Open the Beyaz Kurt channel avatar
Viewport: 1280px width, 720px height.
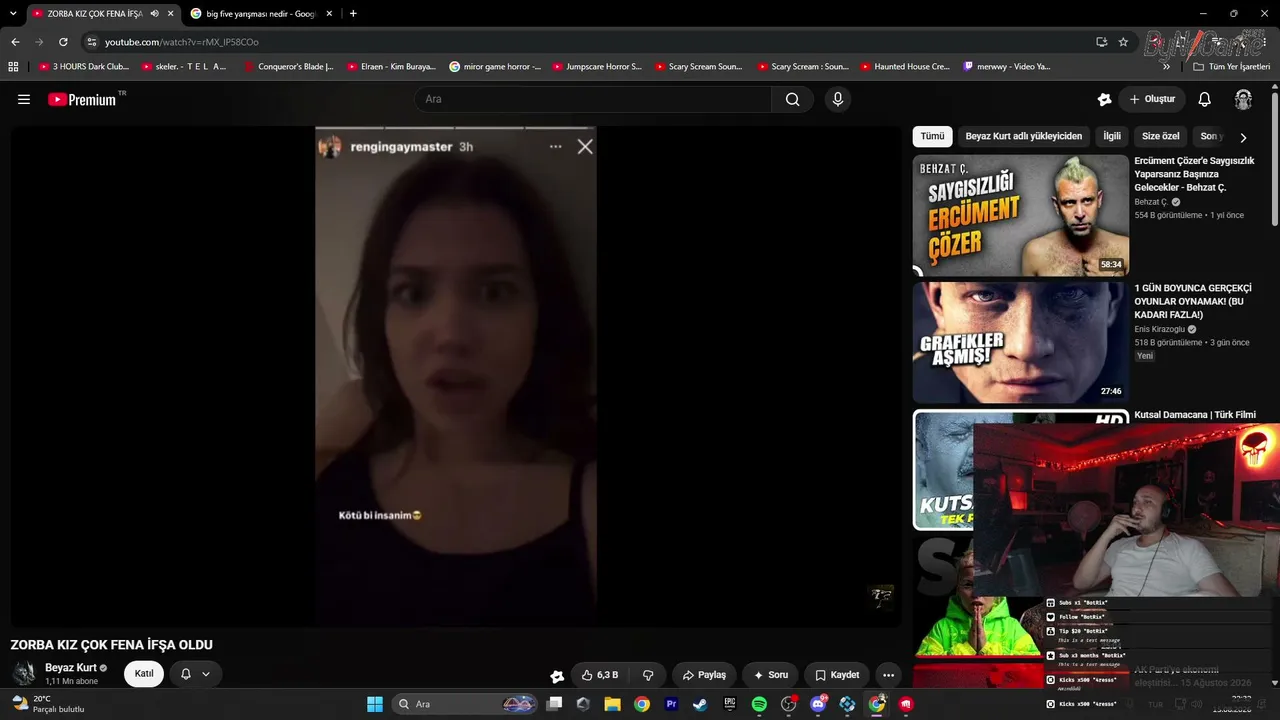pyautogui.click(x=24, y=674)
